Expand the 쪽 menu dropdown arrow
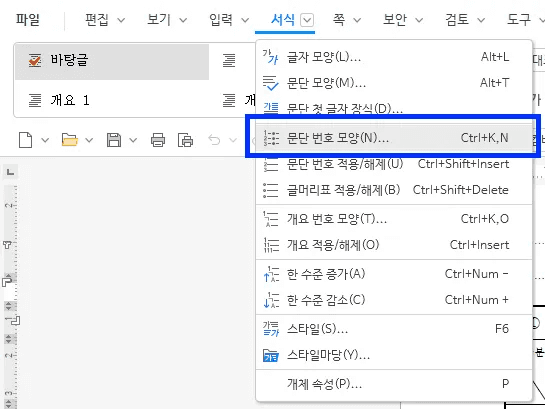Image resolution: width=545 pixels, height=409 pixels. (x=357, y=20)
